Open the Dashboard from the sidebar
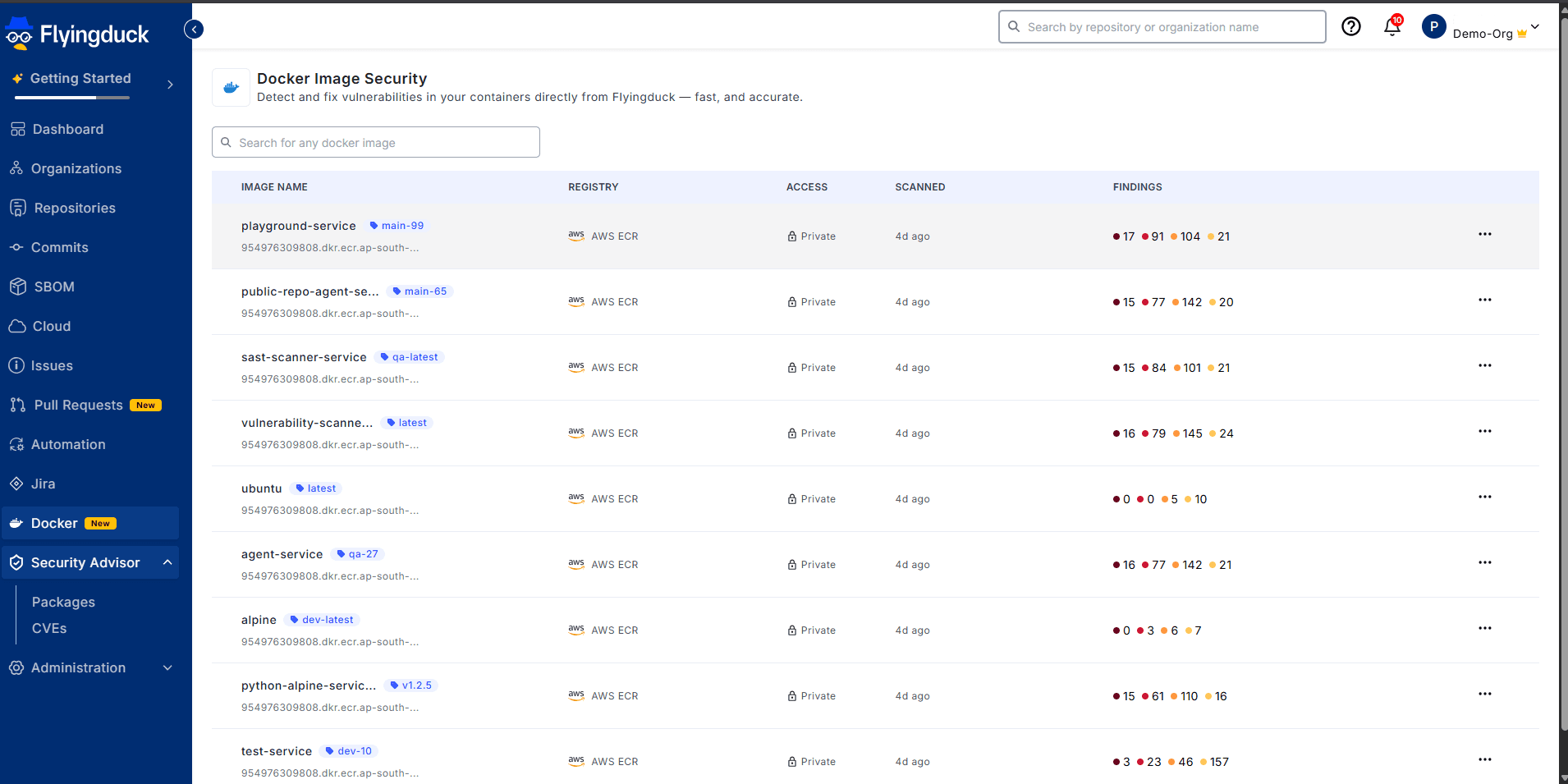1568x784 pixels. [x=66, y=129]
